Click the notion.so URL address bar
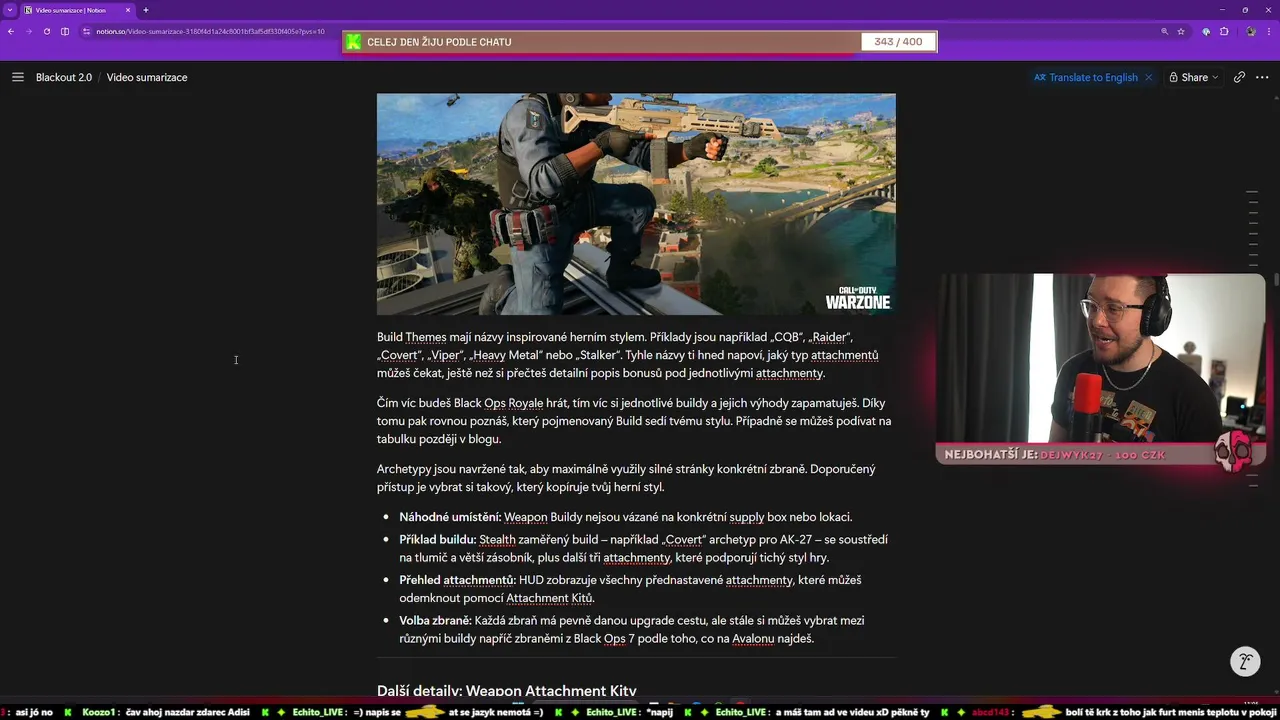This screenshot has height=720, width=1280. tap(210, 31)
